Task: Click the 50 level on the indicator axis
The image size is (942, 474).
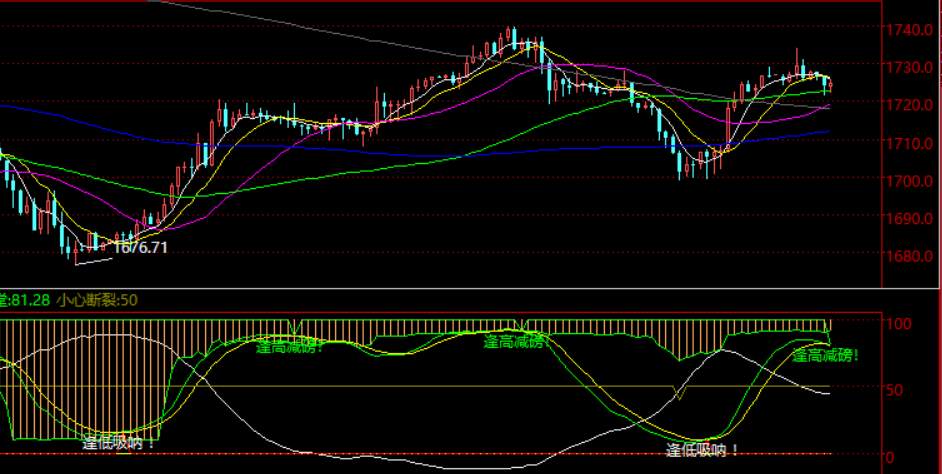Action: pyautogui.click(x=895, y=390)
